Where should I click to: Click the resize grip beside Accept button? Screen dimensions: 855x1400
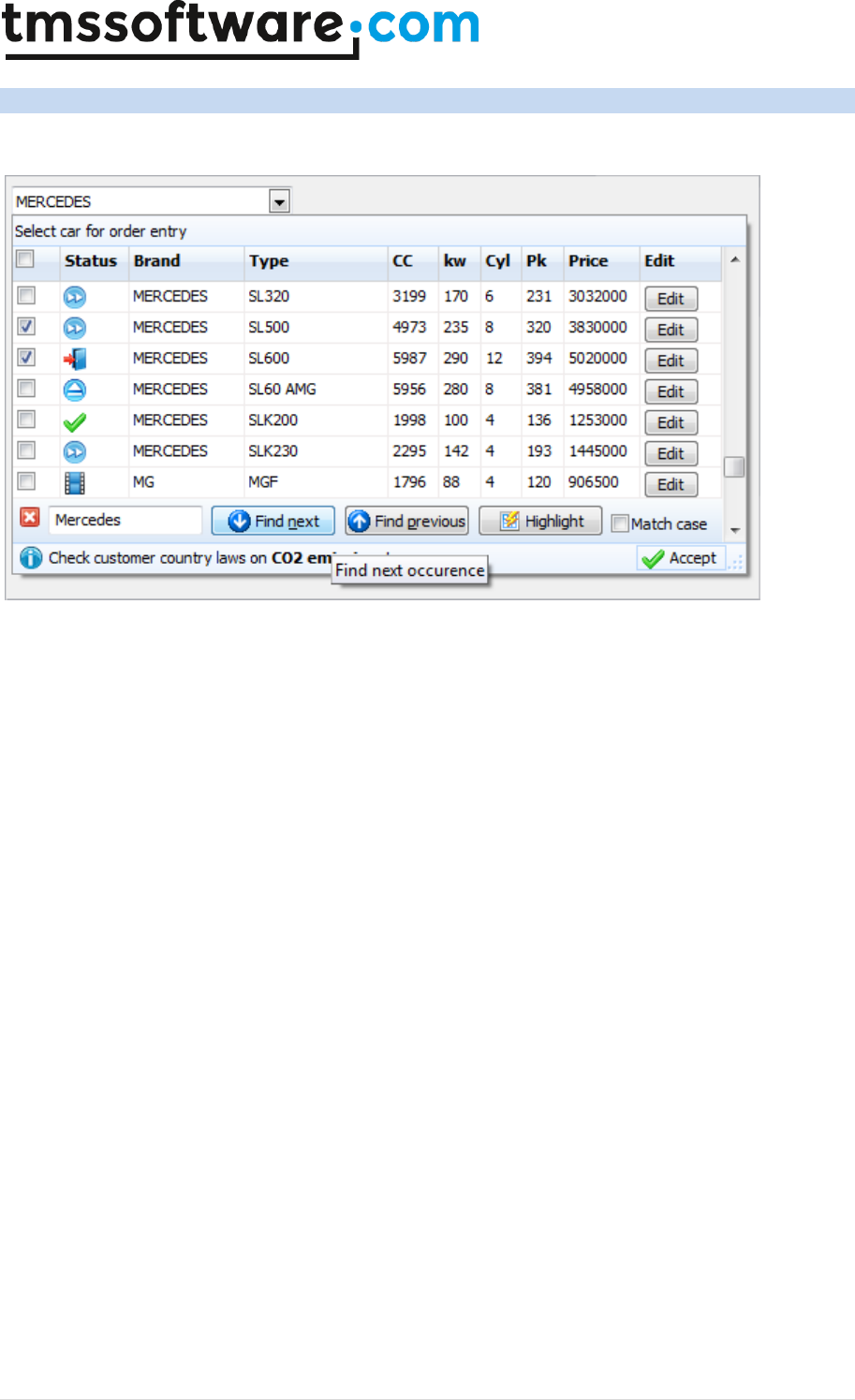click(737, 562)
